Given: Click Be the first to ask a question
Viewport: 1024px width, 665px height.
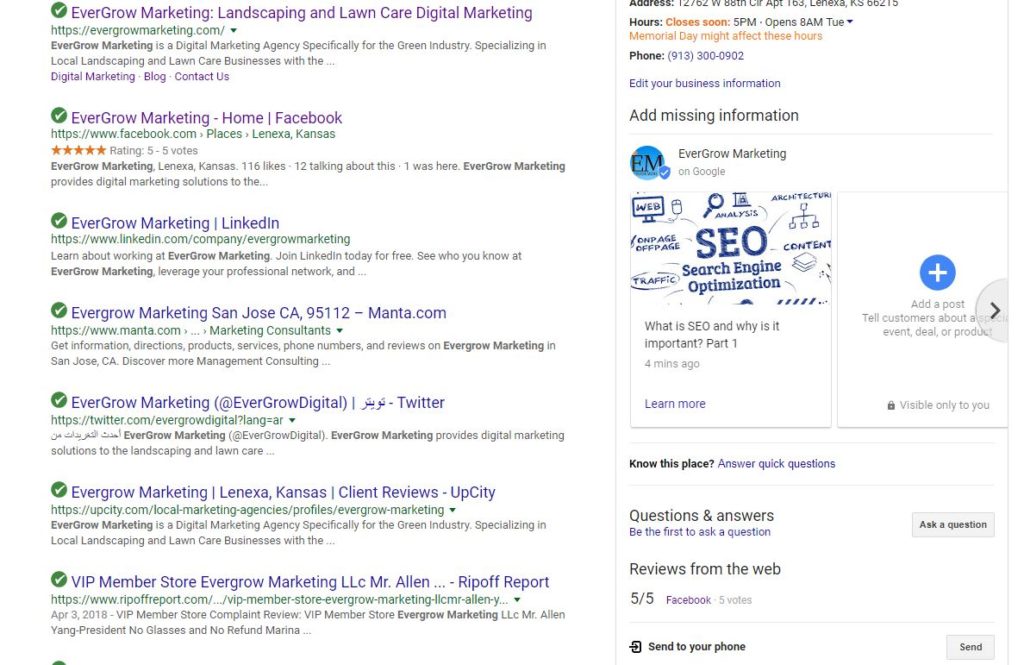Looking at the screenshot, I should coord(699,532).
